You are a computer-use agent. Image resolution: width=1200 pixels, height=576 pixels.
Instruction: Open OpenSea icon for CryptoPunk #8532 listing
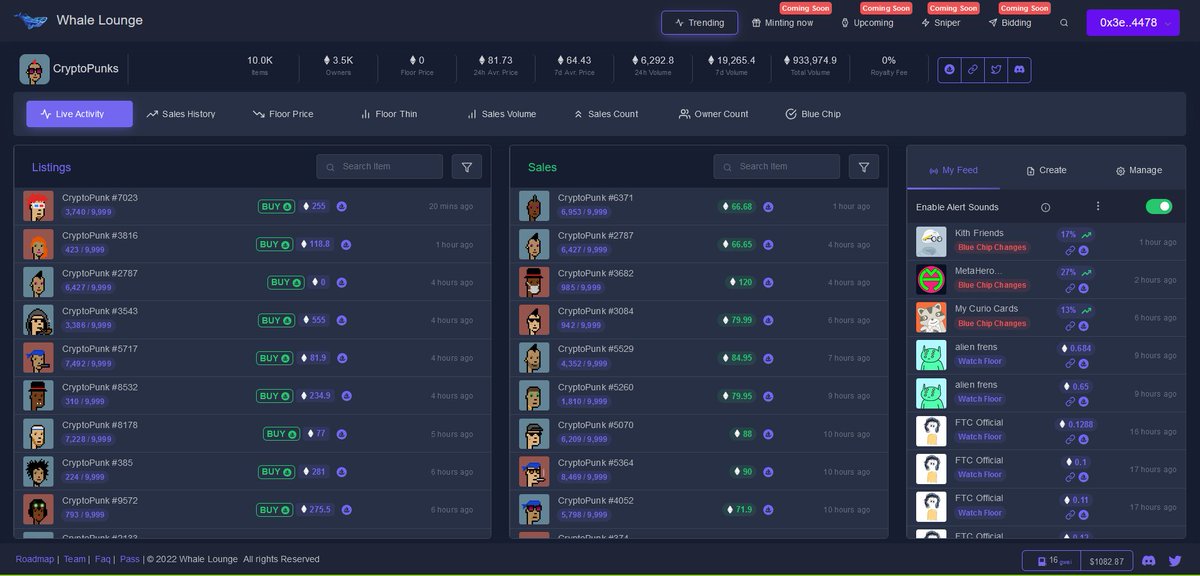point(346,396)
